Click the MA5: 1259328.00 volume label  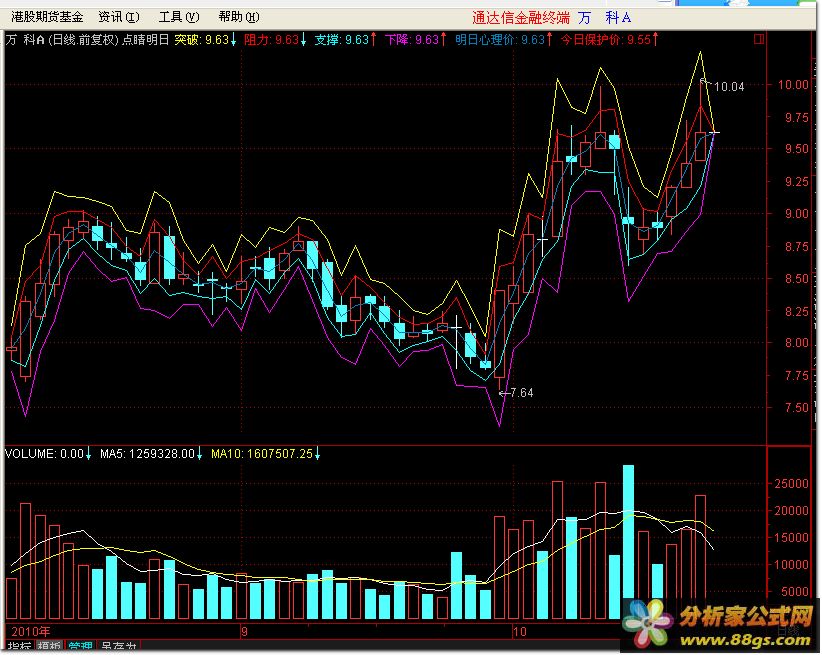point(152,454)
